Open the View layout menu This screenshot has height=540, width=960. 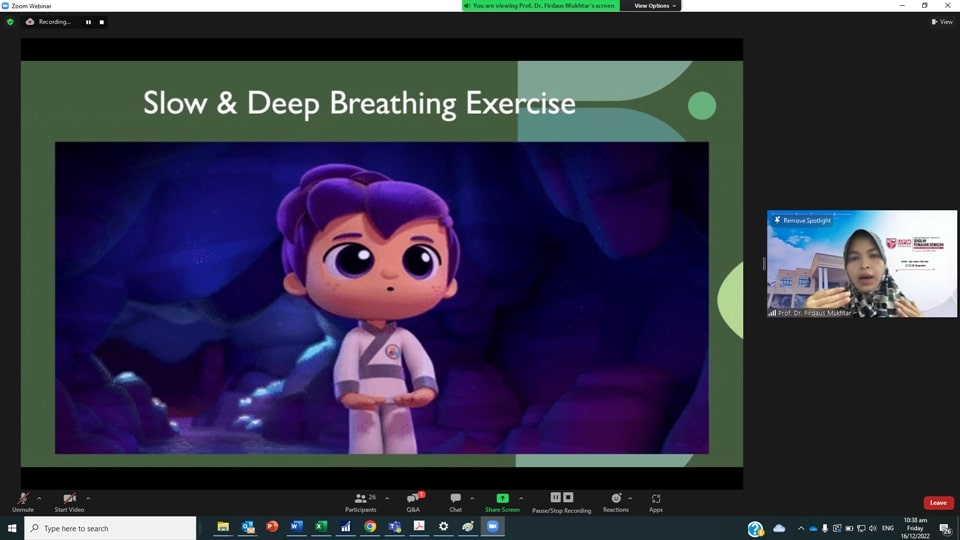[943, 22]
